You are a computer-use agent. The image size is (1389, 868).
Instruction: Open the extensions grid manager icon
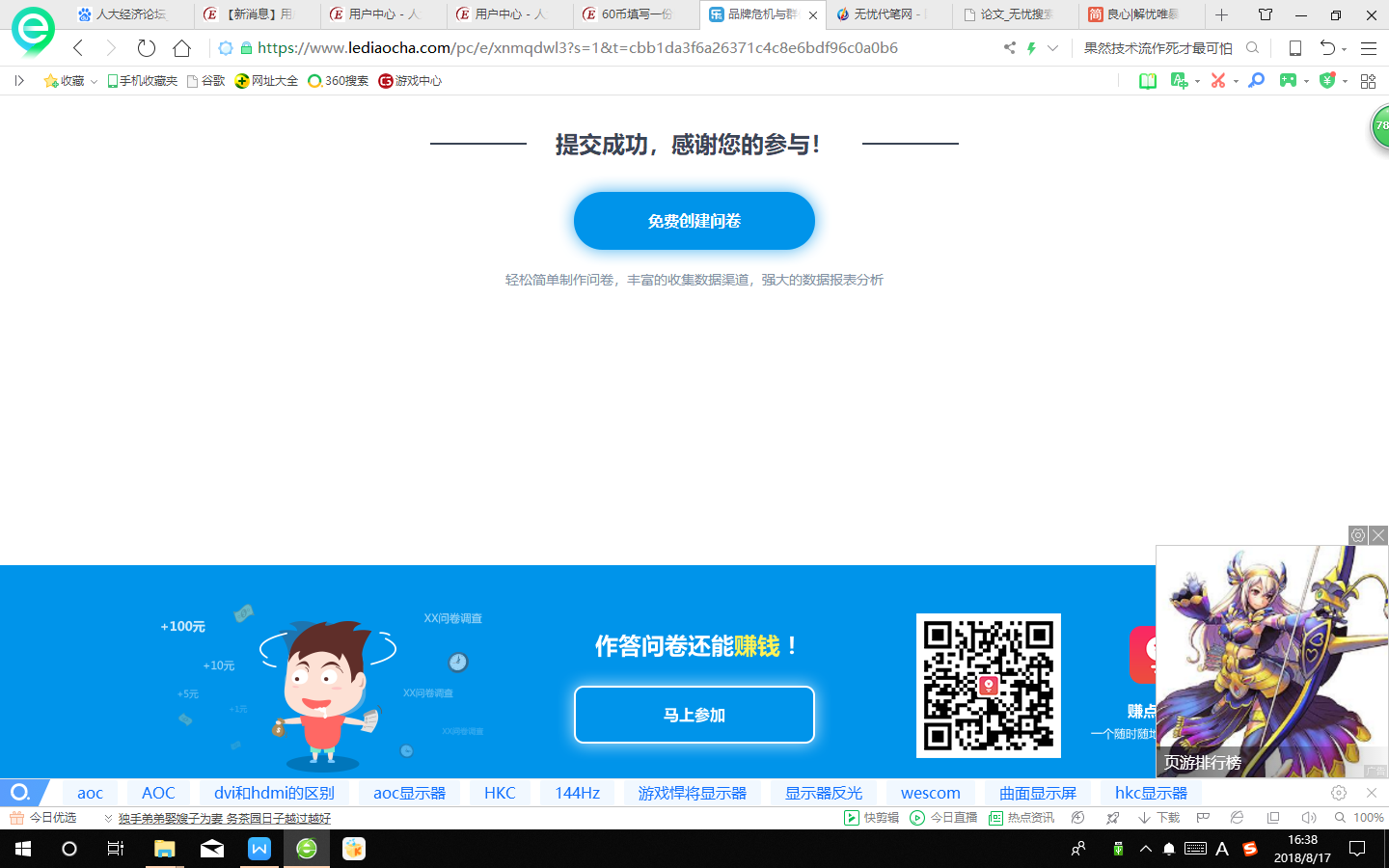click(1368, 81)
